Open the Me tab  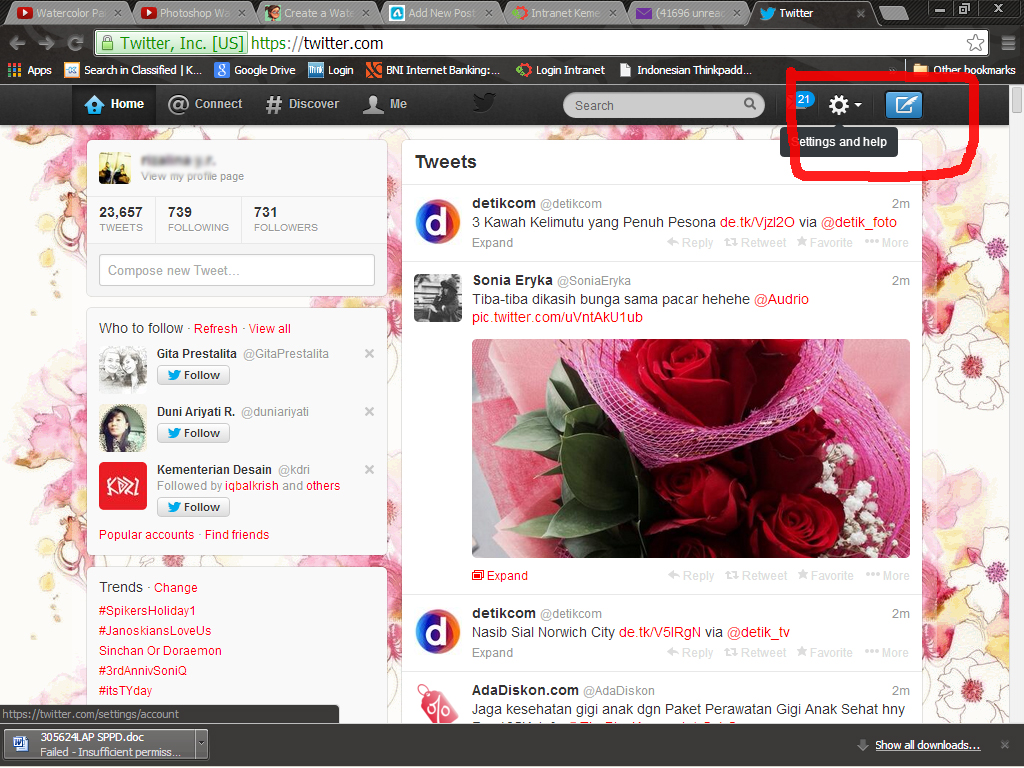point(385,104)
